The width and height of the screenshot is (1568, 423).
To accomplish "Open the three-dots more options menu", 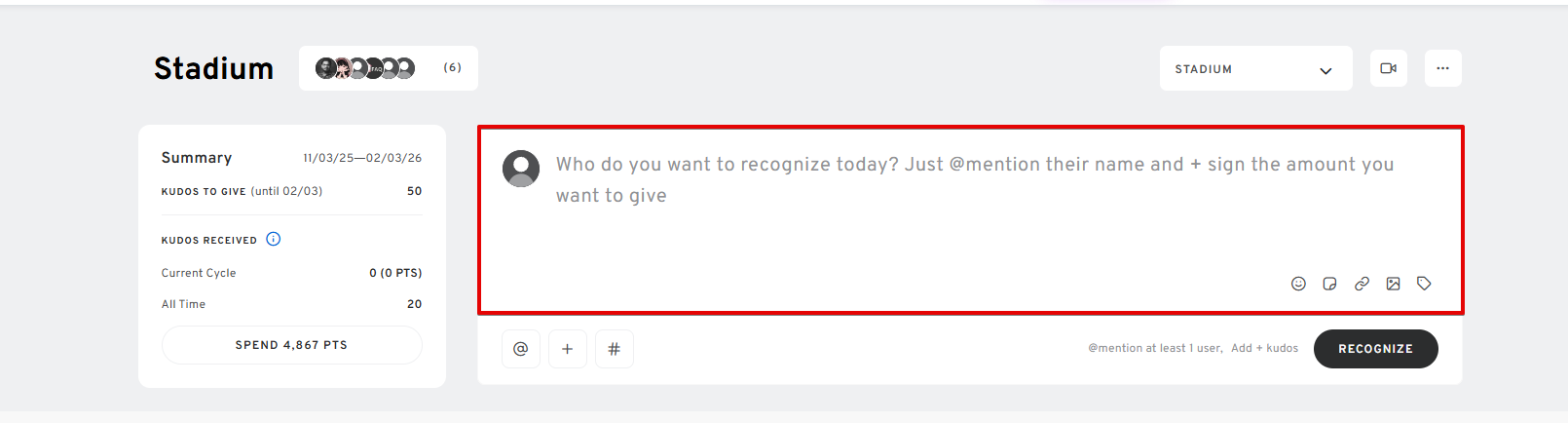I will click(x=1442, y=68).
